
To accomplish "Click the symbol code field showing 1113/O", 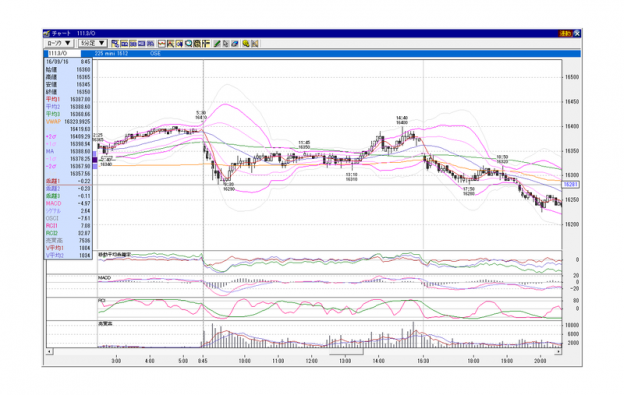I will click(64, 53).
